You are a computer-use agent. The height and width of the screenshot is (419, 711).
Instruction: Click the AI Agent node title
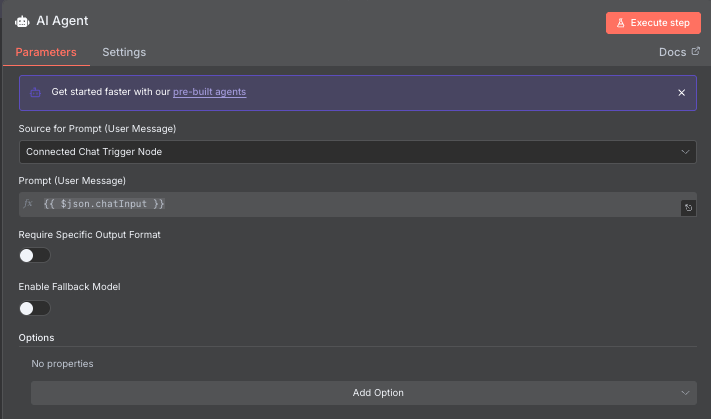point(63,21)
